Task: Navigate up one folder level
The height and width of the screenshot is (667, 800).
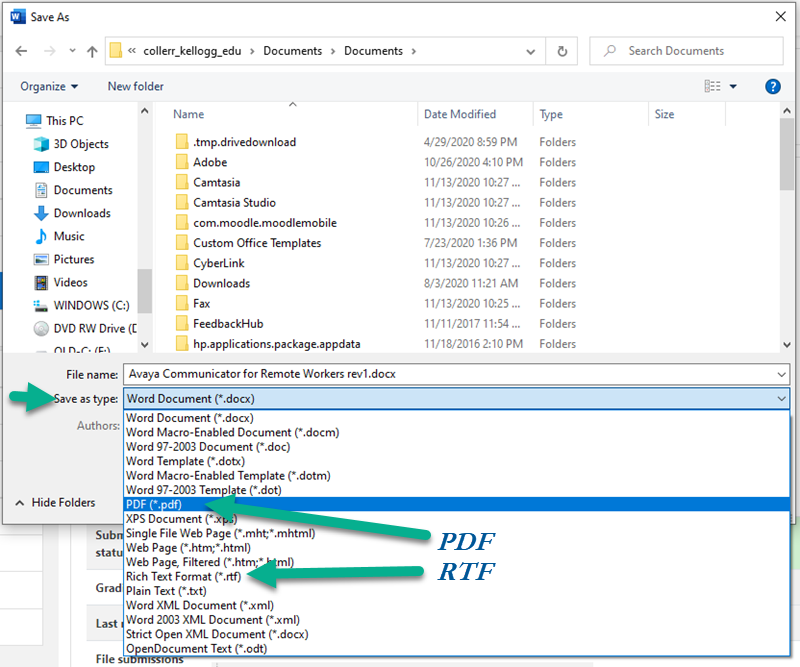Action: point(92,50)
